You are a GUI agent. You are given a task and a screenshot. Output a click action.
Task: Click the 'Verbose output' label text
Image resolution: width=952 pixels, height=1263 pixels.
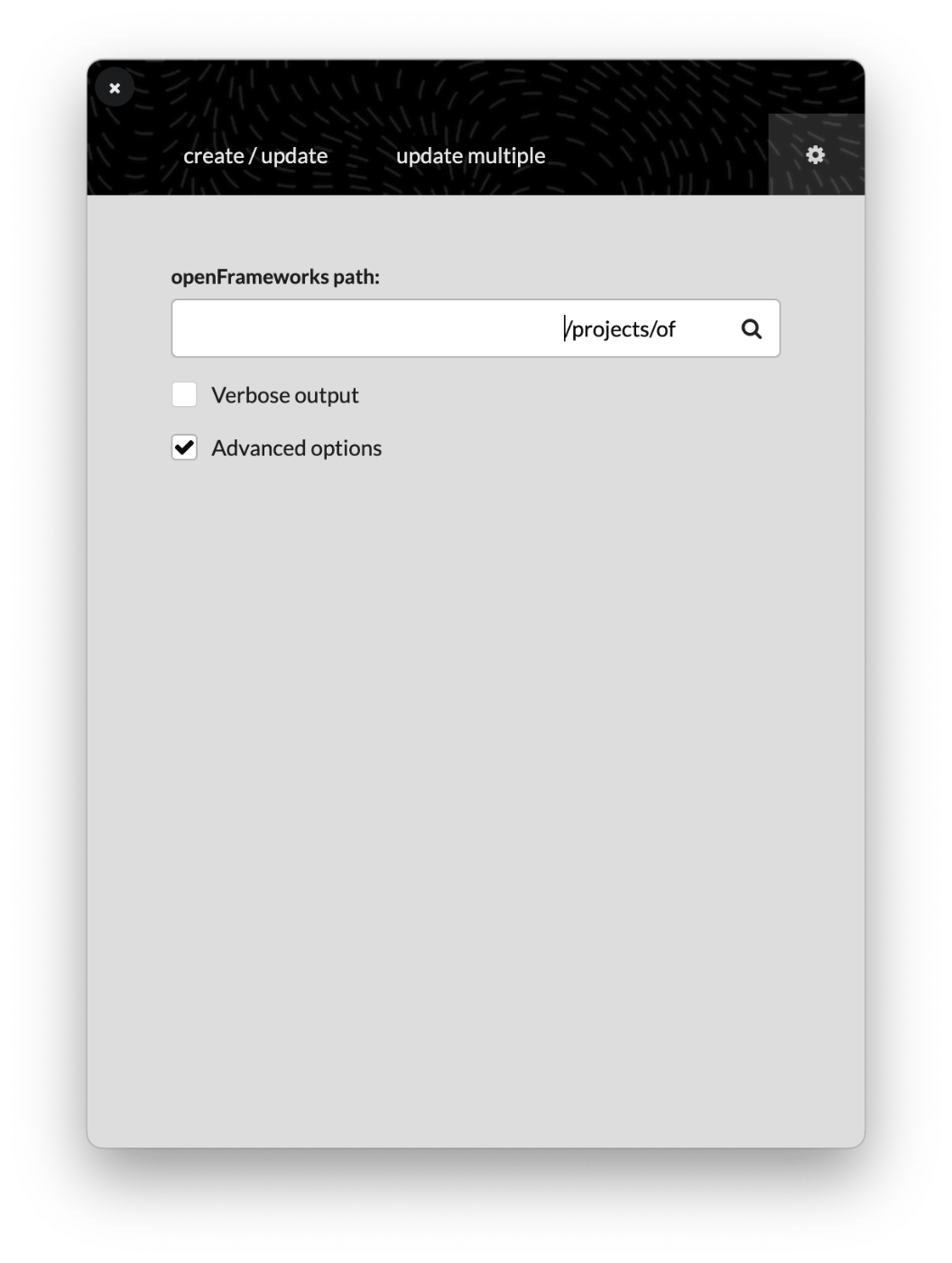(x=285, y=395)
